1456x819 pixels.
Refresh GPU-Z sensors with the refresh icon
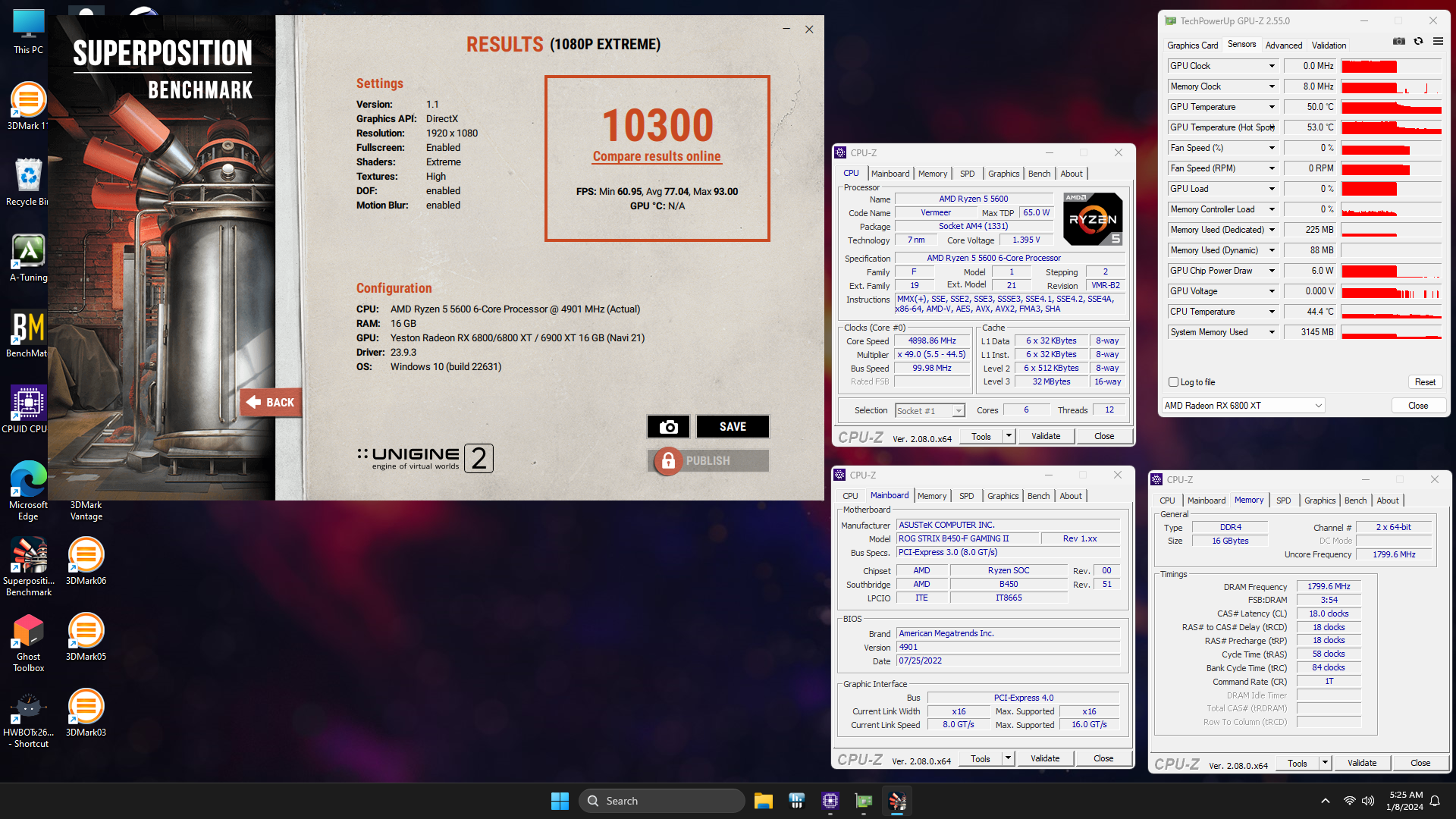coord(1418,42)
